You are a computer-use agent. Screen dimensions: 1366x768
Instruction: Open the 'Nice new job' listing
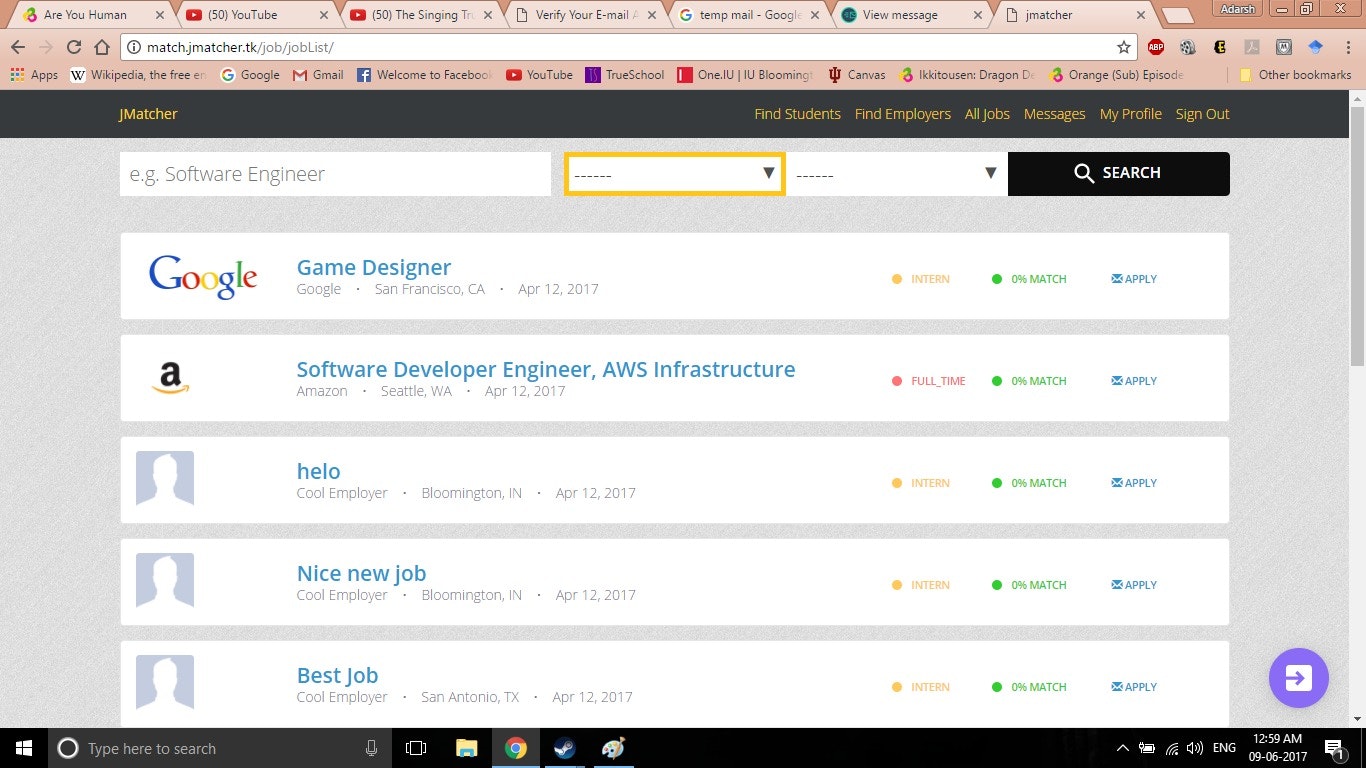[361, 573]
